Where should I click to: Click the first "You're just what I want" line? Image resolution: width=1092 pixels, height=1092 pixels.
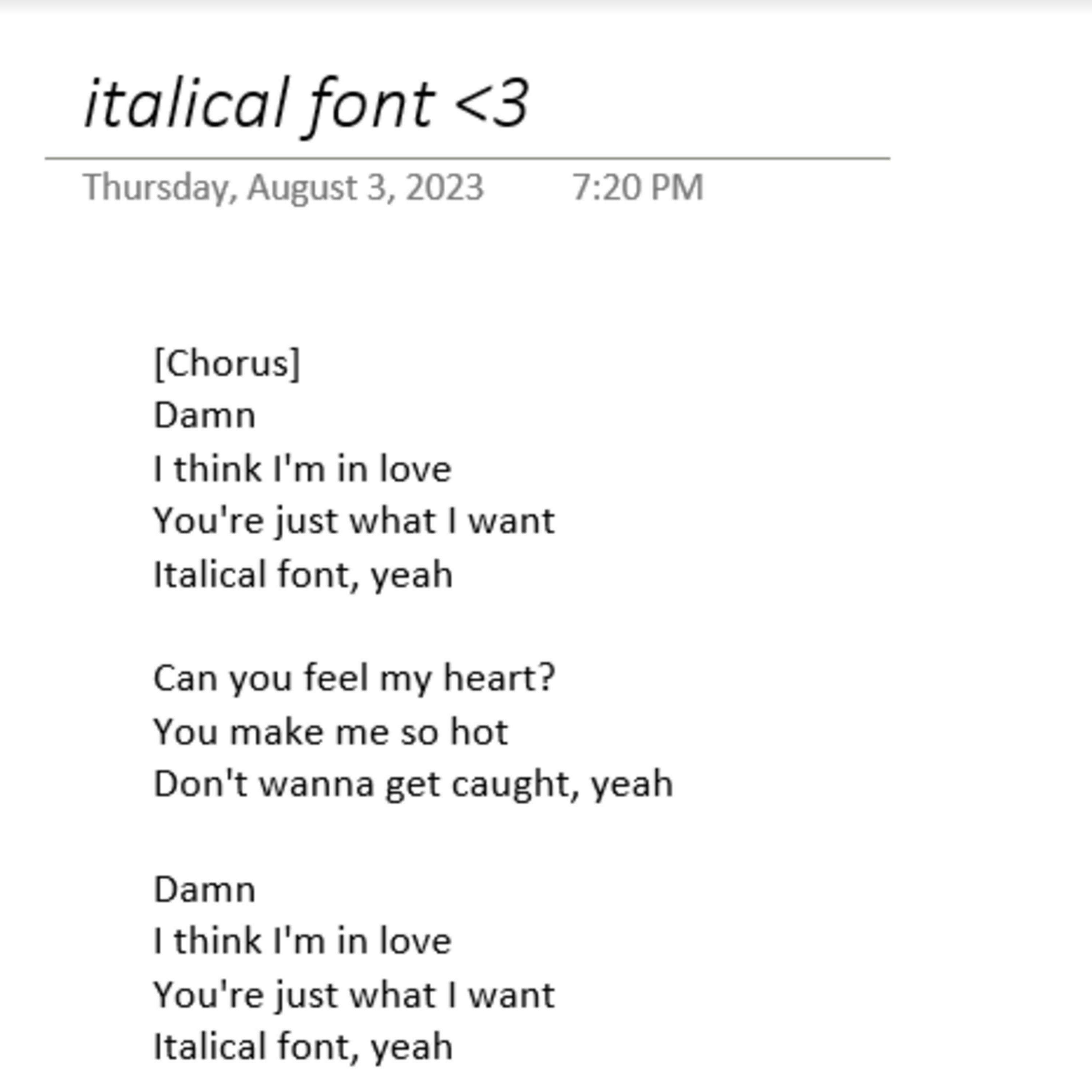pyautogui.click(x=354, y=521)
